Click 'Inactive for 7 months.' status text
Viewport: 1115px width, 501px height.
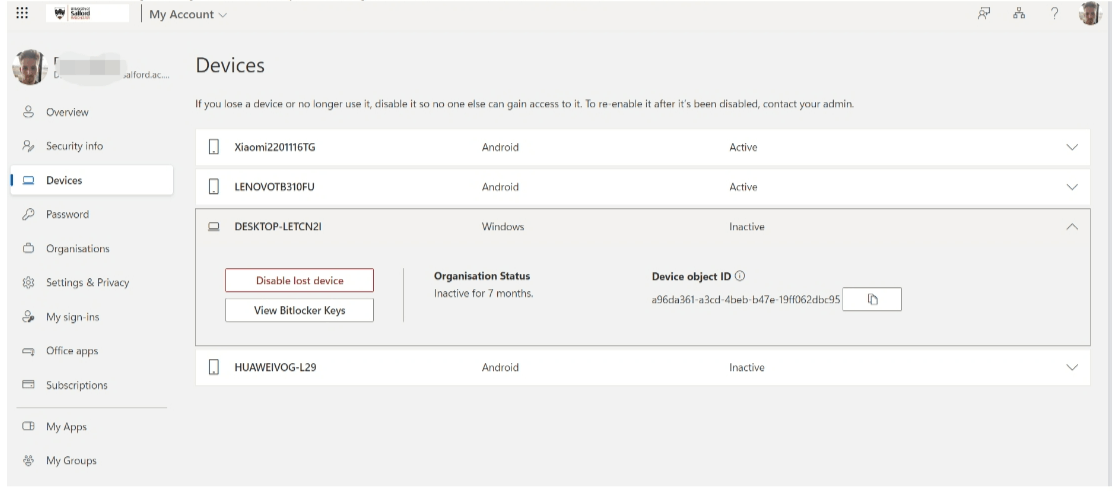click(x=484, y=293)
